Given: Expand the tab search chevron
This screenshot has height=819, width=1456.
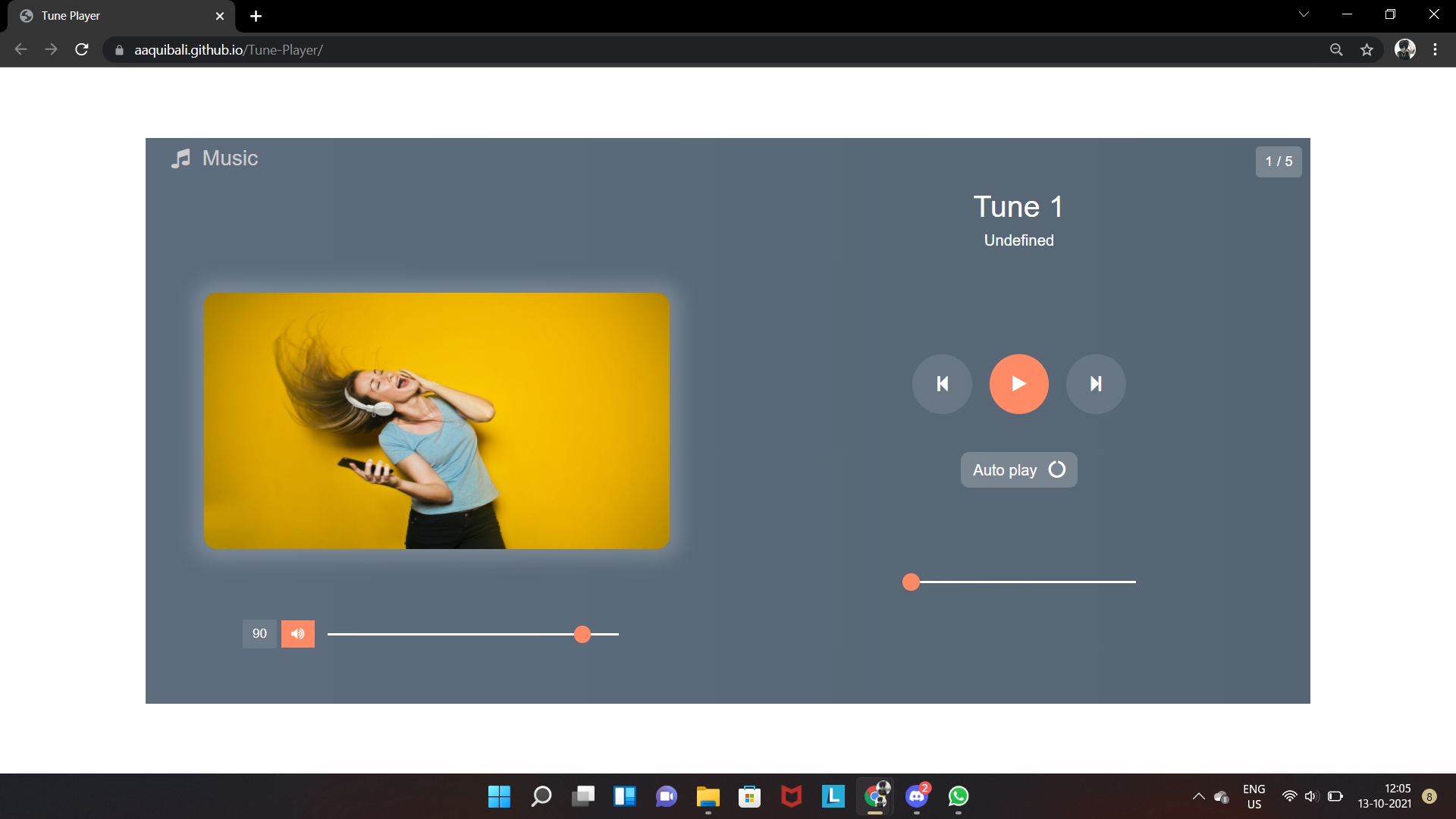Looking at the screenshot, I should [1304, 14].
